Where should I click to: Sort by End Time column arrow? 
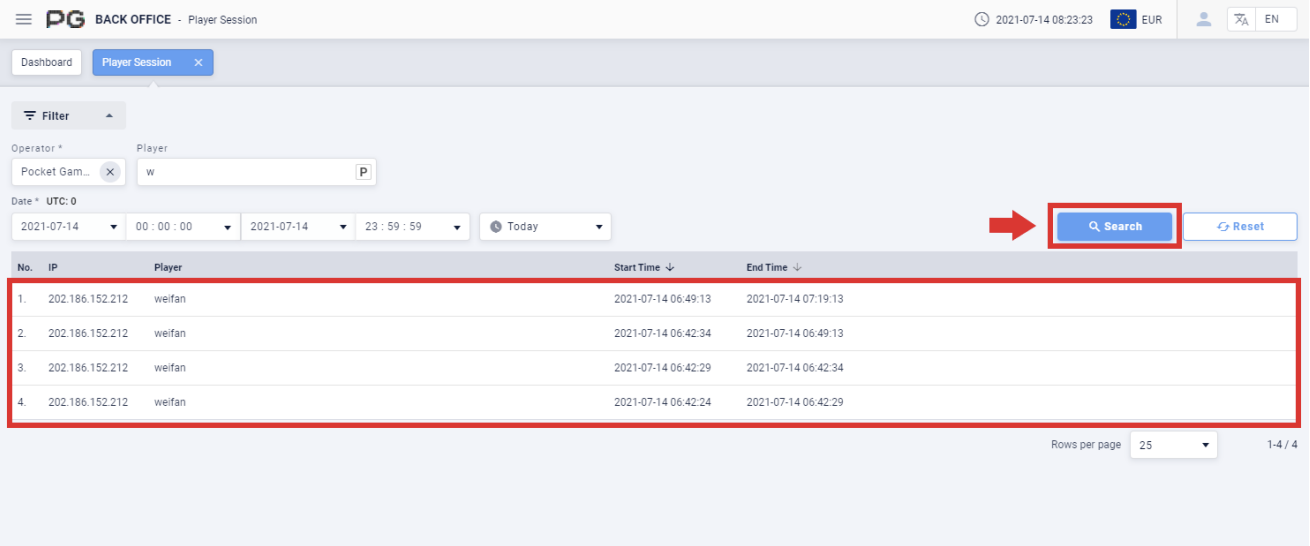797,268
